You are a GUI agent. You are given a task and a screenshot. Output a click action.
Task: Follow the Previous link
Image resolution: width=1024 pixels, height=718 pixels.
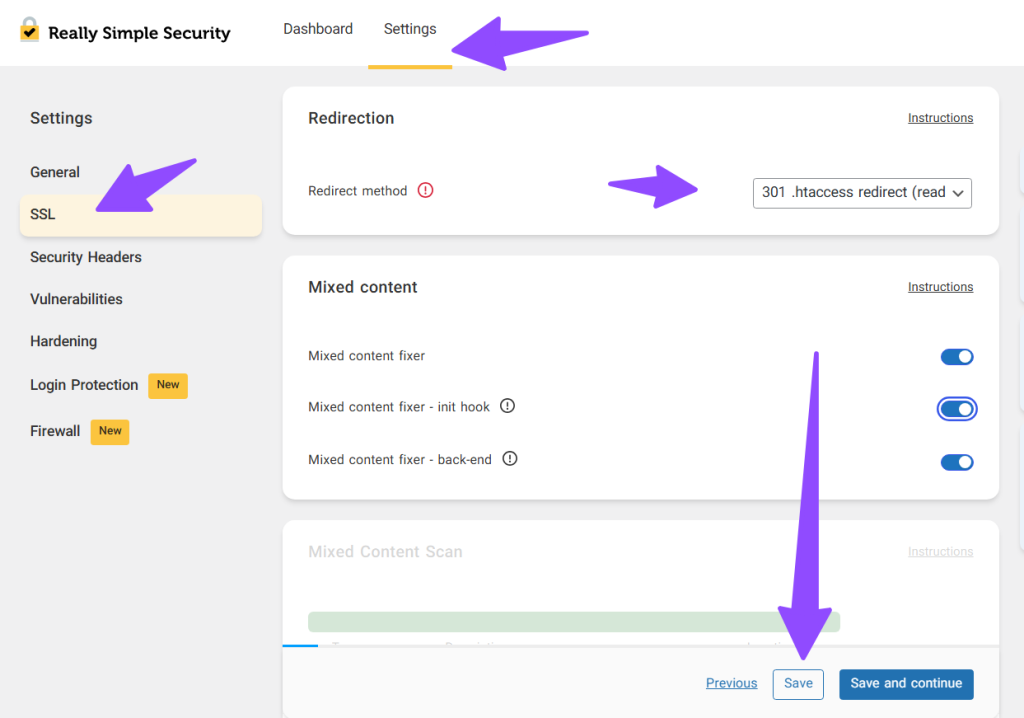731,683
